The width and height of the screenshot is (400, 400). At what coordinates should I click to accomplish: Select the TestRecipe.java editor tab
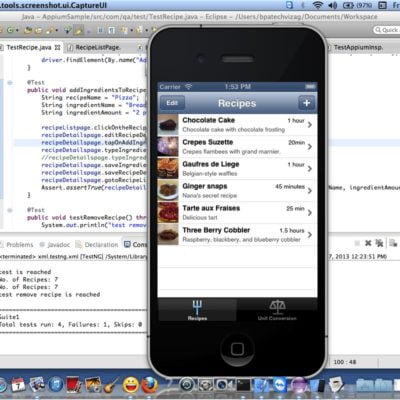tap(29, 48)
